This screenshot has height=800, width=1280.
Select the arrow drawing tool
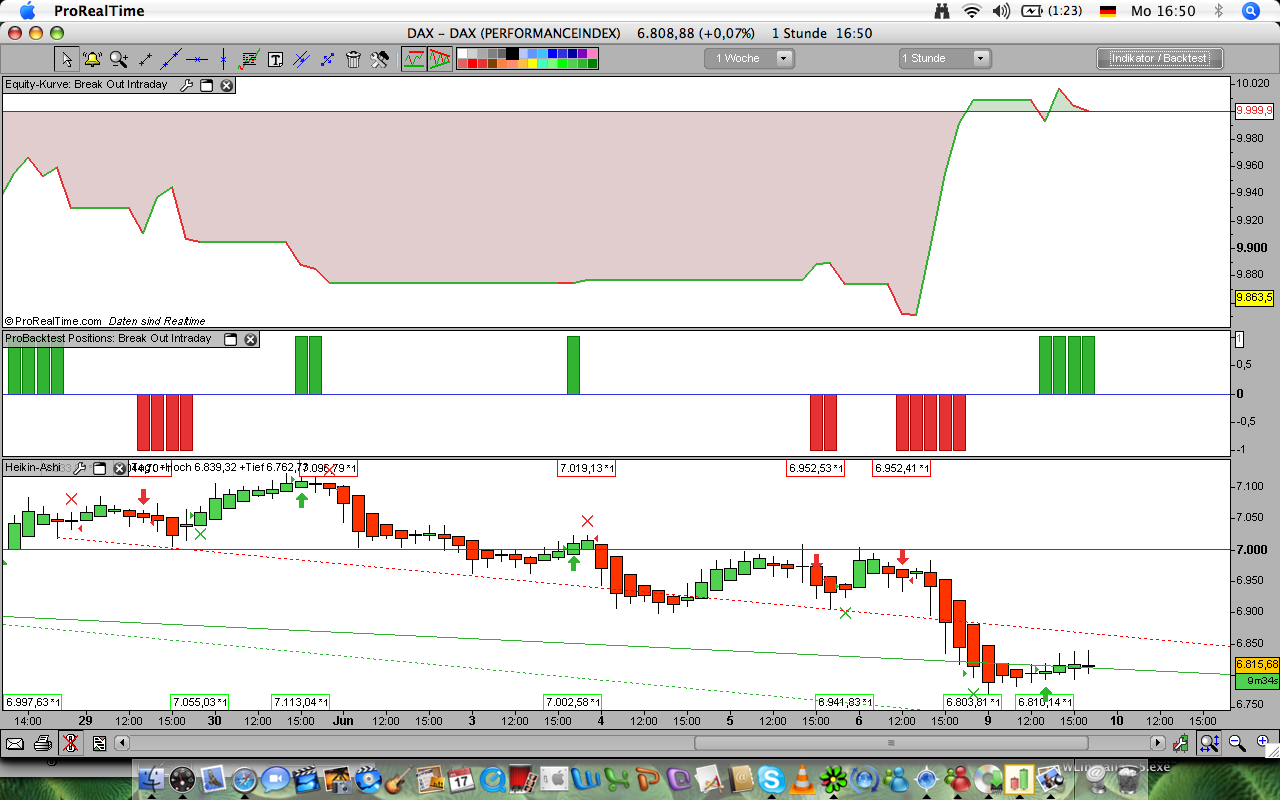[327, 59]
